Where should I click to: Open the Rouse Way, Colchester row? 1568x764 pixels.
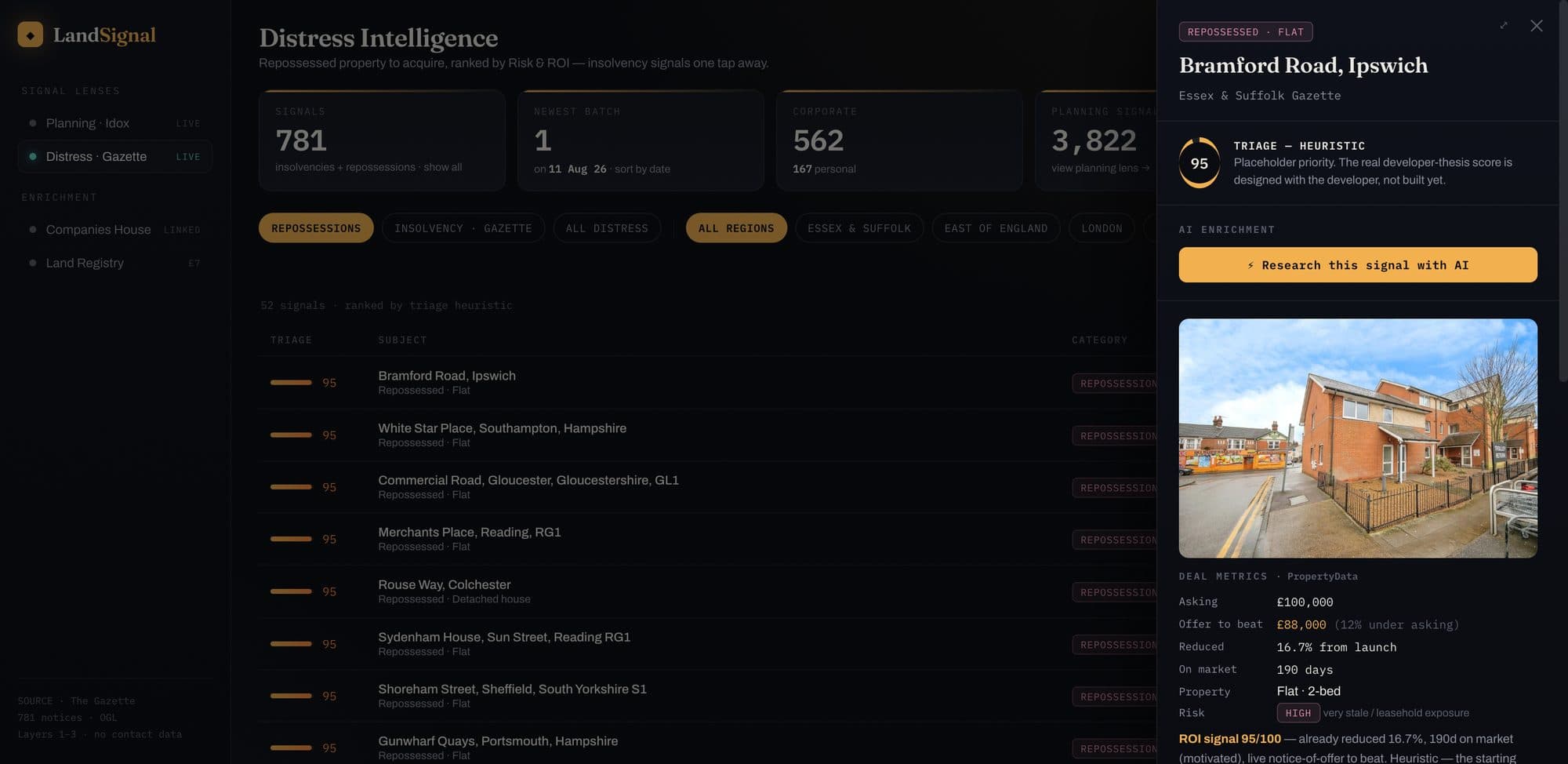pyautogui.click(x=706, y=591)
